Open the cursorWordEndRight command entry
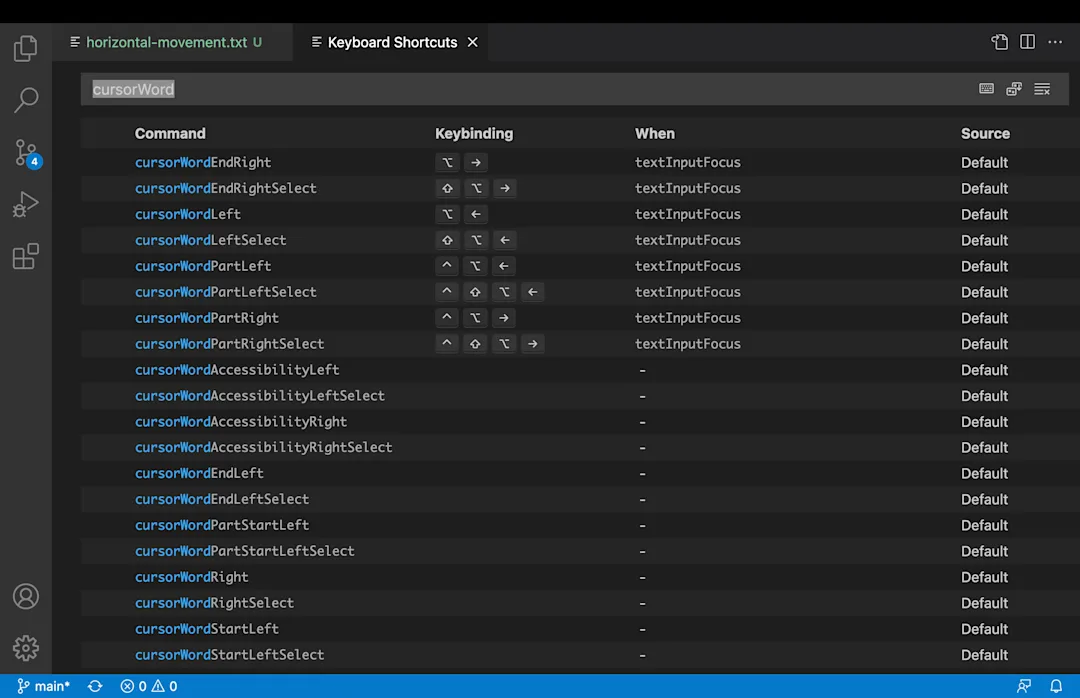The width and height of the screenshot is (1080, 698). point(202,162)
